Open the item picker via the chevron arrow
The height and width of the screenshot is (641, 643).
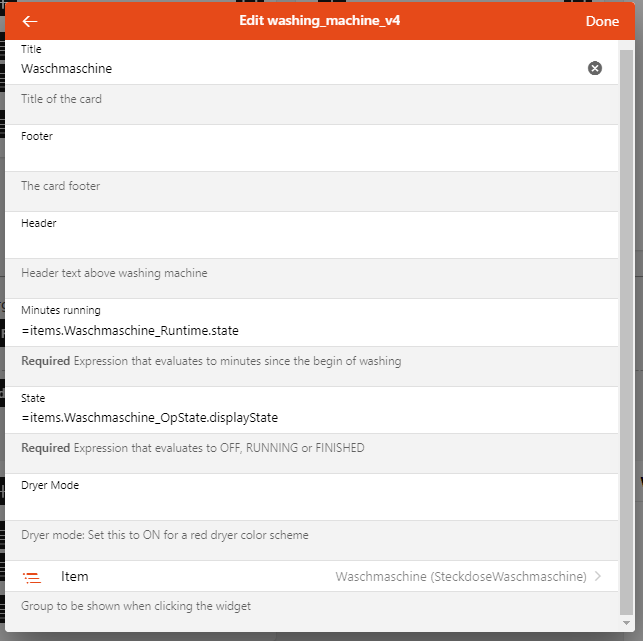[x=598, y=576]
